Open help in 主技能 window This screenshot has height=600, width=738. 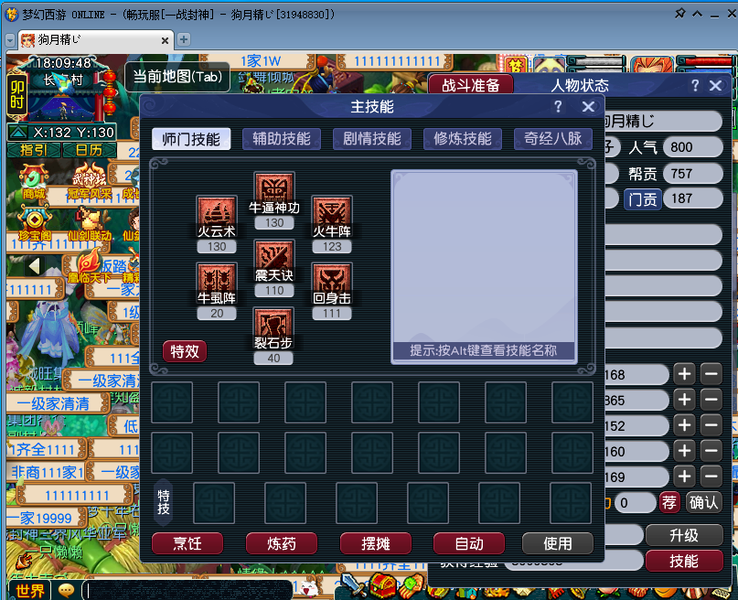tap(558, 107)
